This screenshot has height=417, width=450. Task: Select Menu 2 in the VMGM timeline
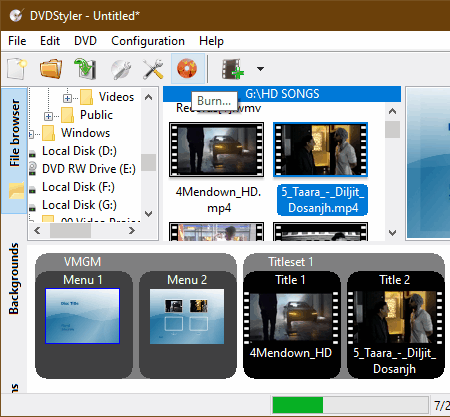point(187,315)
